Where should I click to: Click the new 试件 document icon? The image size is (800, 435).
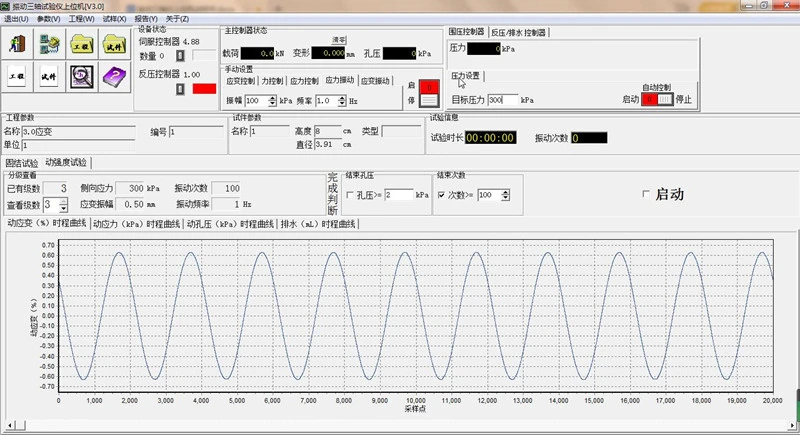click(x=49, y=77)
